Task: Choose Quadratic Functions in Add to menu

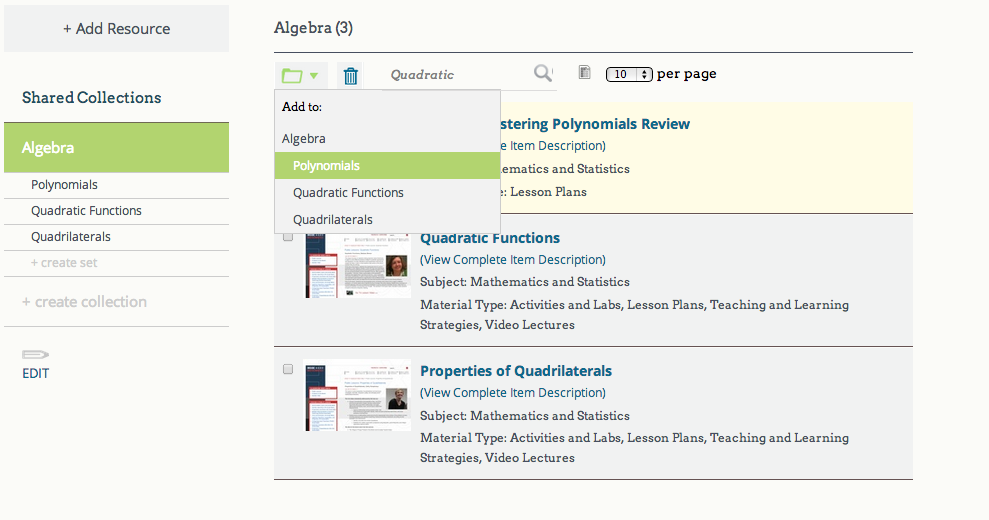Action: [348, 193]
